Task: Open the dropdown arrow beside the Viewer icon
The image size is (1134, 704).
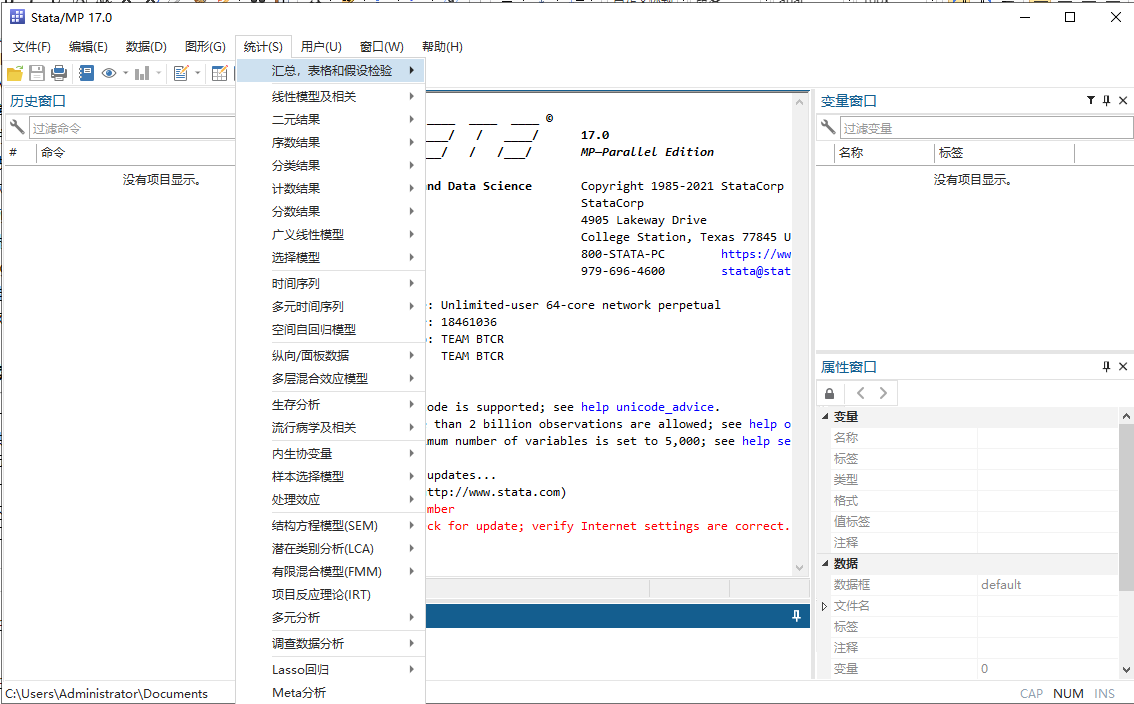Action: pos(125,73)
